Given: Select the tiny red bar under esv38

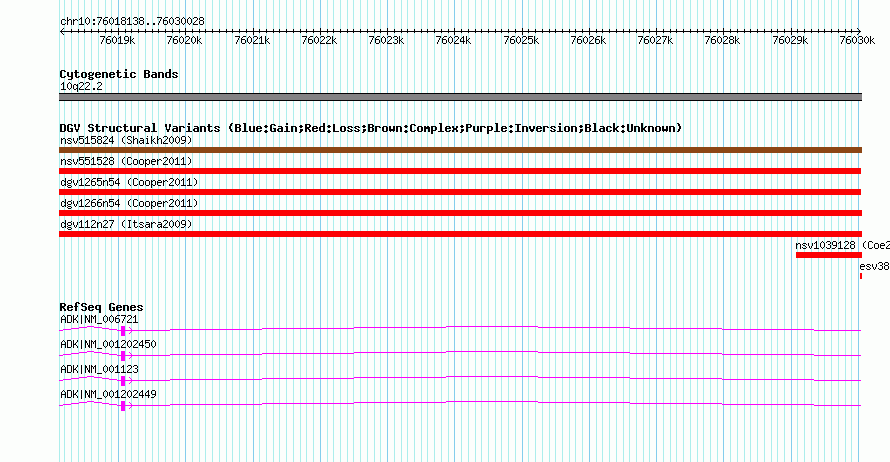Looking at the screenshot, I should tap(861, 276).
